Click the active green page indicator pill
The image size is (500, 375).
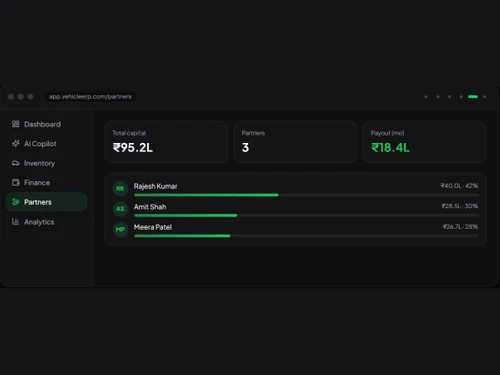tap(473, 97)
